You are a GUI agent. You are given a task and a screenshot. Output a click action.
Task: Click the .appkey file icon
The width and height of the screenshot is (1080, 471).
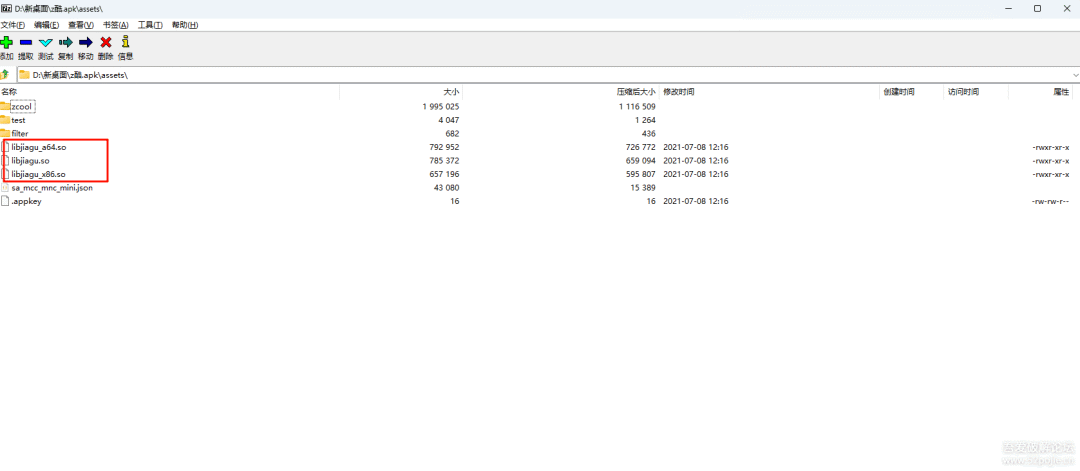tap(5, 201)
